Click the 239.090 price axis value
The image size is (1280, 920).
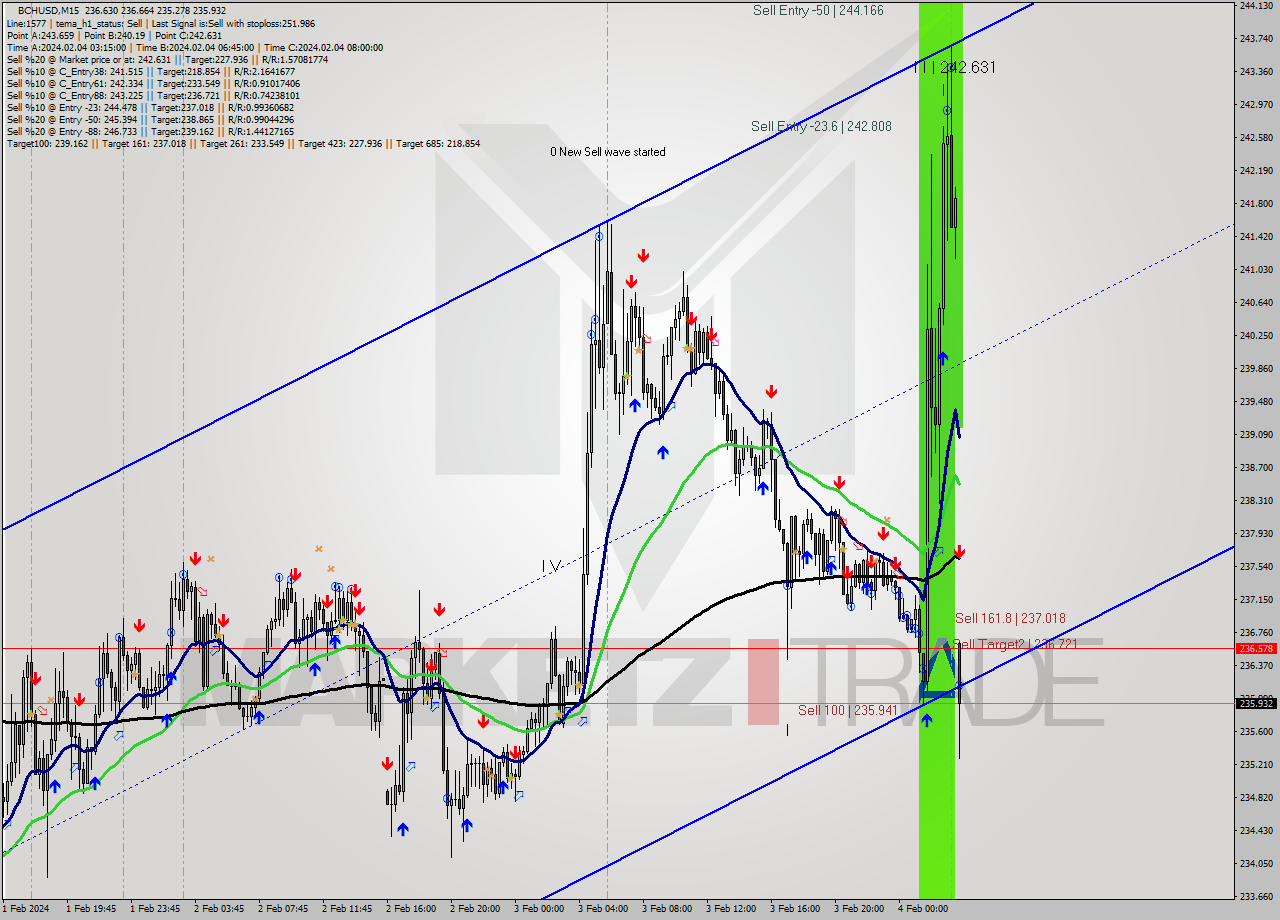coord(1256,434)
